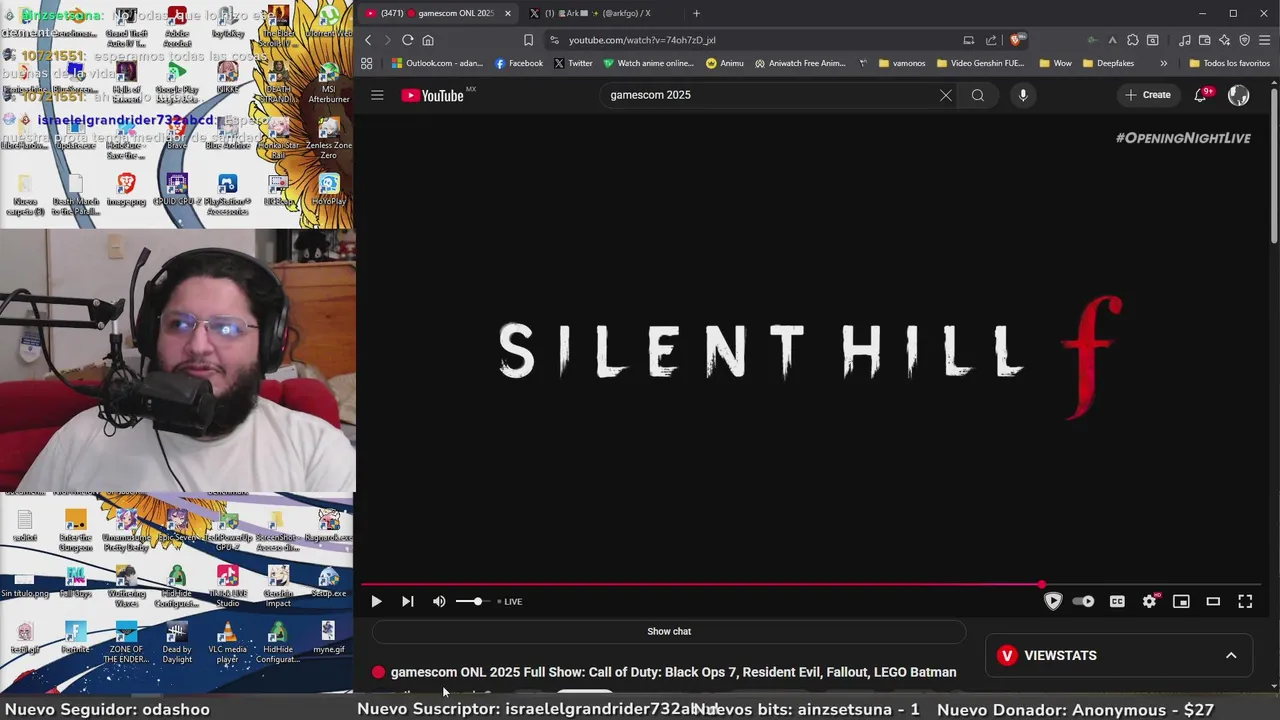Select Dead by Daylight desktop icon
Screen dimensions: 1280x720
click(177, 642)
